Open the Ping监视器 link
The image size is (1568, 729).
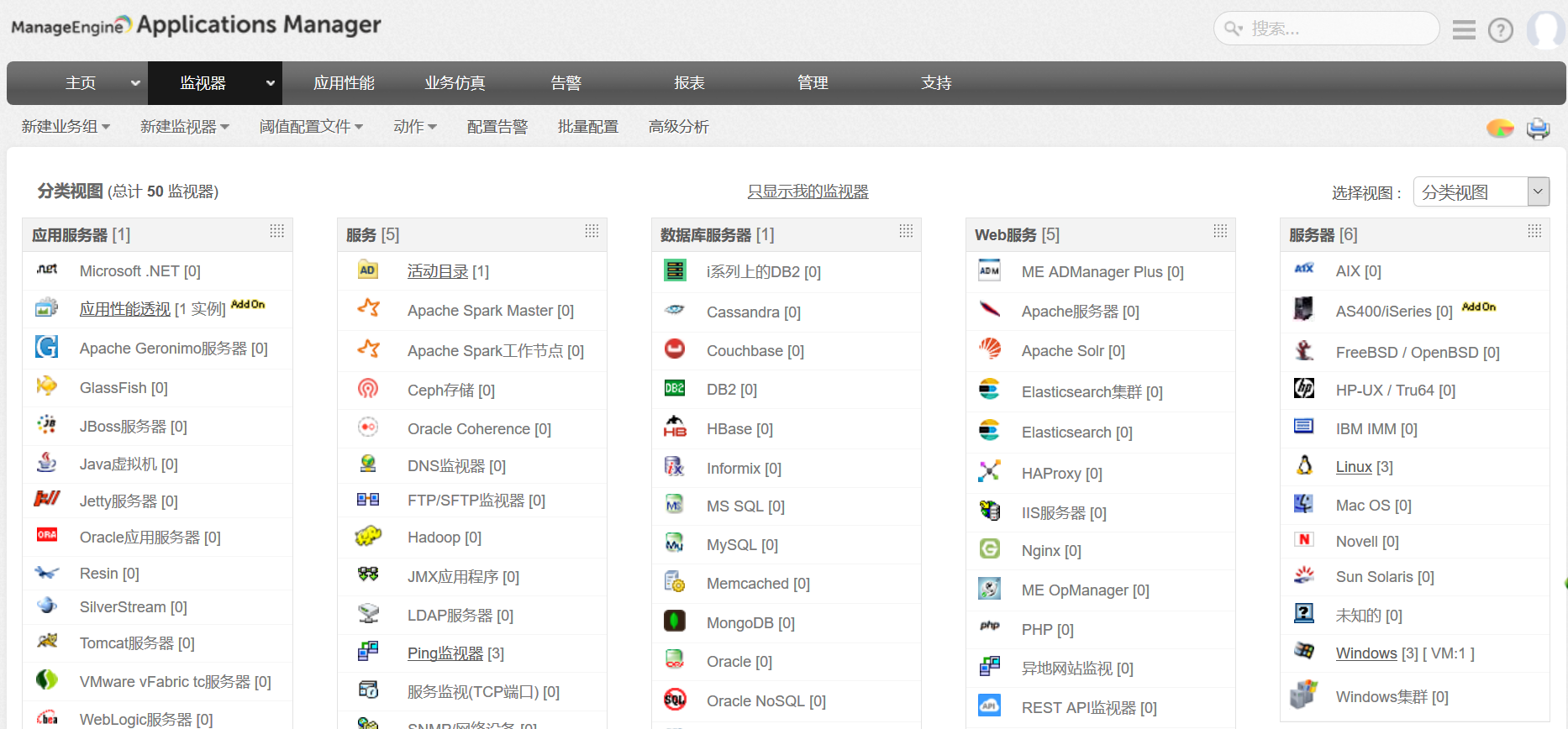point(445,653)
